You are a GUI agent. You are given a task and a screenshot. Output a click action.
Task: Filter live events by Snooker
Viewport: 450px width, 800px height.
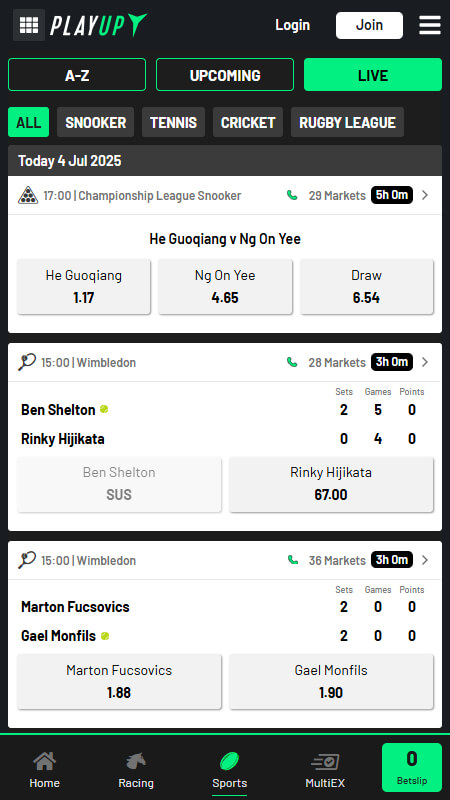95,122
